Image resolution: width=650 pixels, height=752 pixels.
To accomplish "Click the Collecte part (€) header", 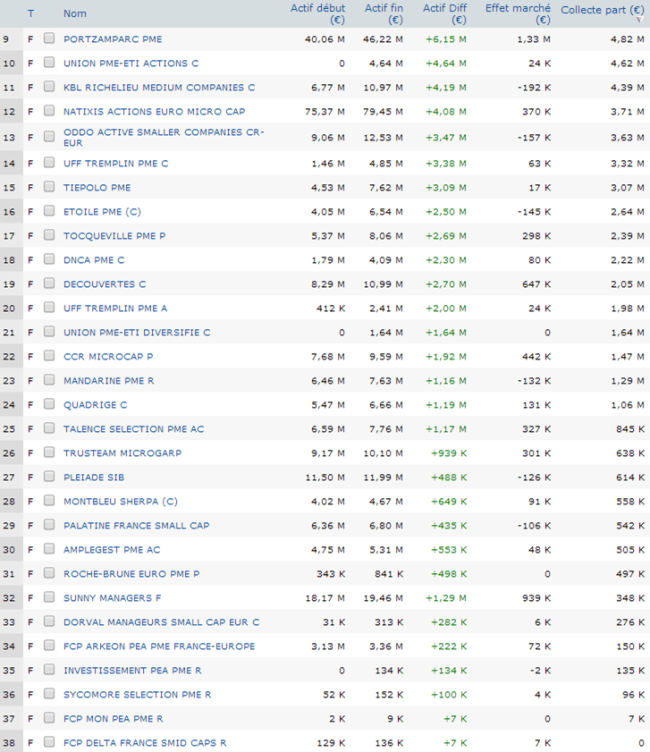I will pyautogui.click(x=603, y=10).
